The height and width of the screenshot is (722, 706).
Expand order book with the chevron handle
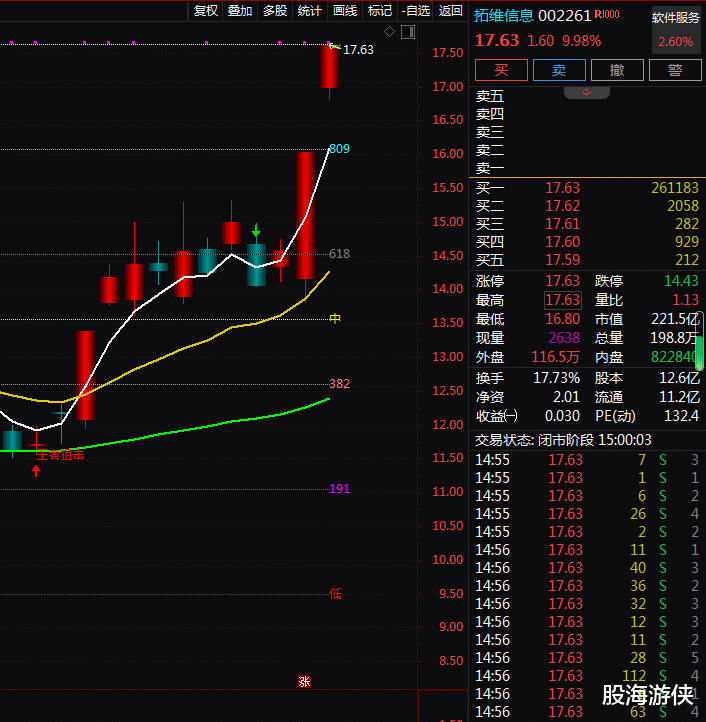coord(587,93)
